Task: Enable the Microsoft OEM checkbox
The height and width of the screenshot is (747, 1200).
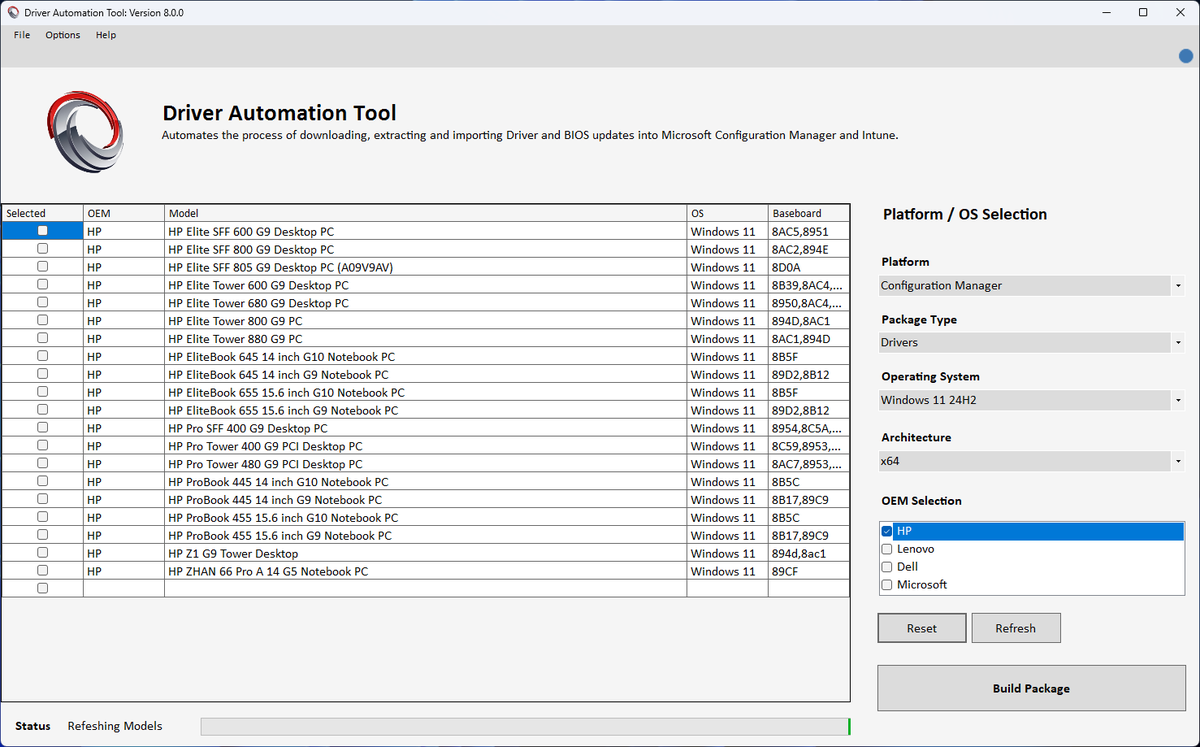Action: point(887,585)
